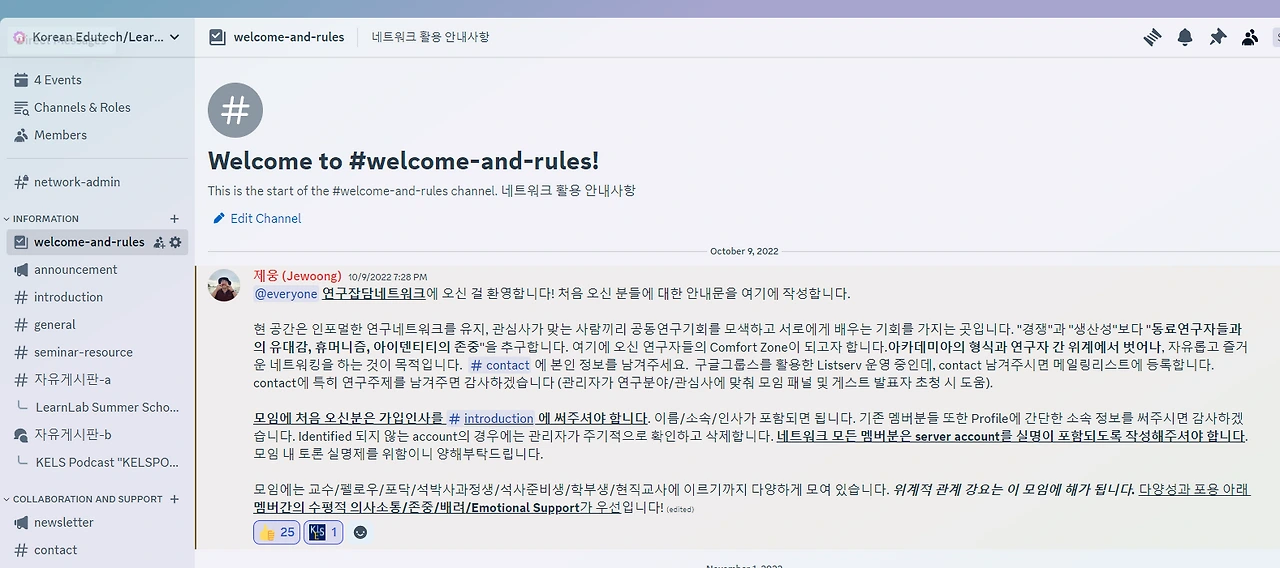Click pencil icon beside Edit Channel
The height and width of the screenshot is (568, 1280).
[x=219, y=218]
